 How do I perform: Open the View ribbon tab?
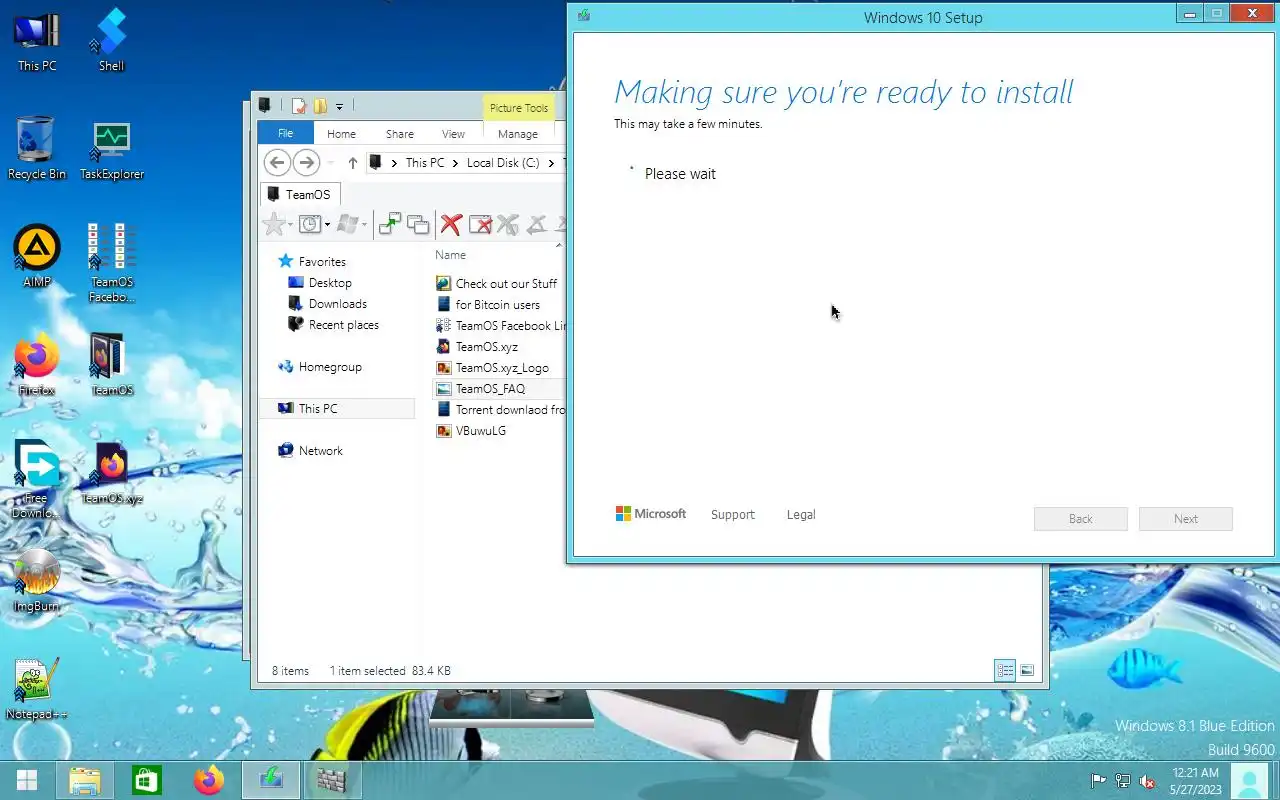click(x=453, y=134)
